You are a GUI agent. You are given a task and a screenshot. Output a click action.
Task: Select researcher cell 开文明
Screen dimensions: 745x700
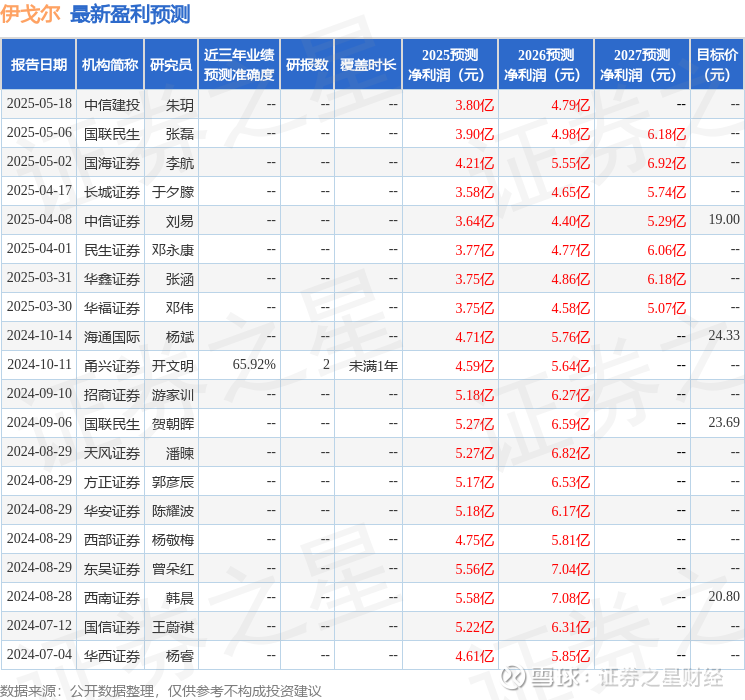[x=173, y=366]
